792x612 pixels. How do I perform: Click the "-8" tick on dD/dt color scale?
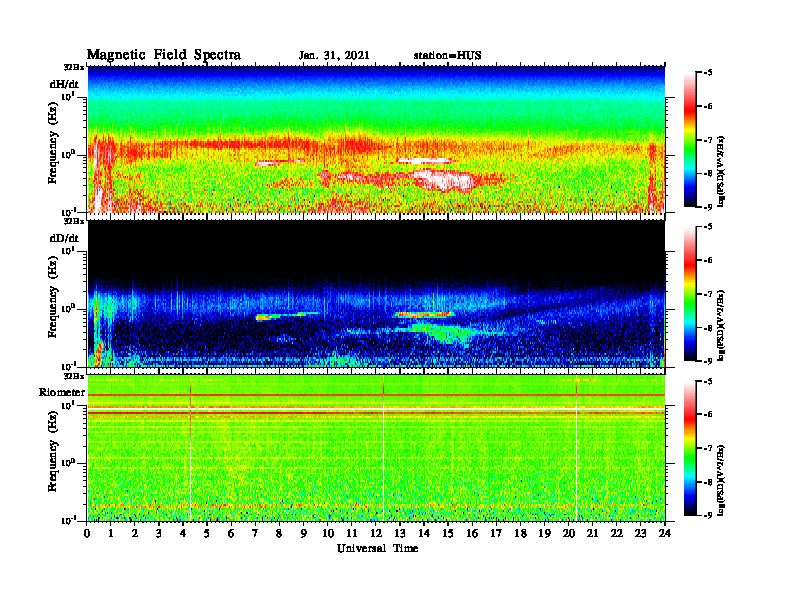point(708,328)
